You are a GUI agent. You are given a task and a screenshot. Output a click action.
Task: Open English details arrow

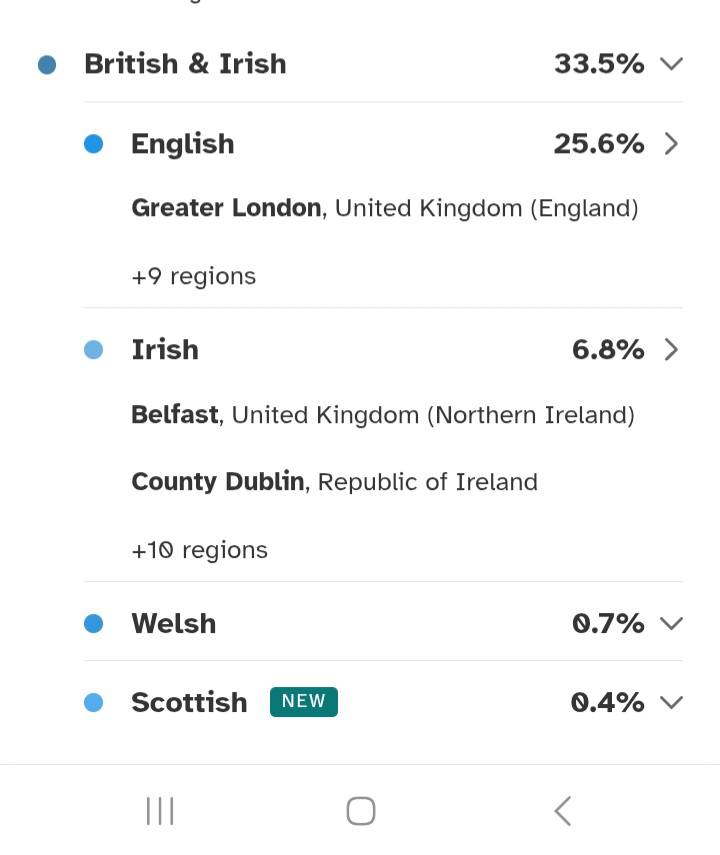coord(671,144)
